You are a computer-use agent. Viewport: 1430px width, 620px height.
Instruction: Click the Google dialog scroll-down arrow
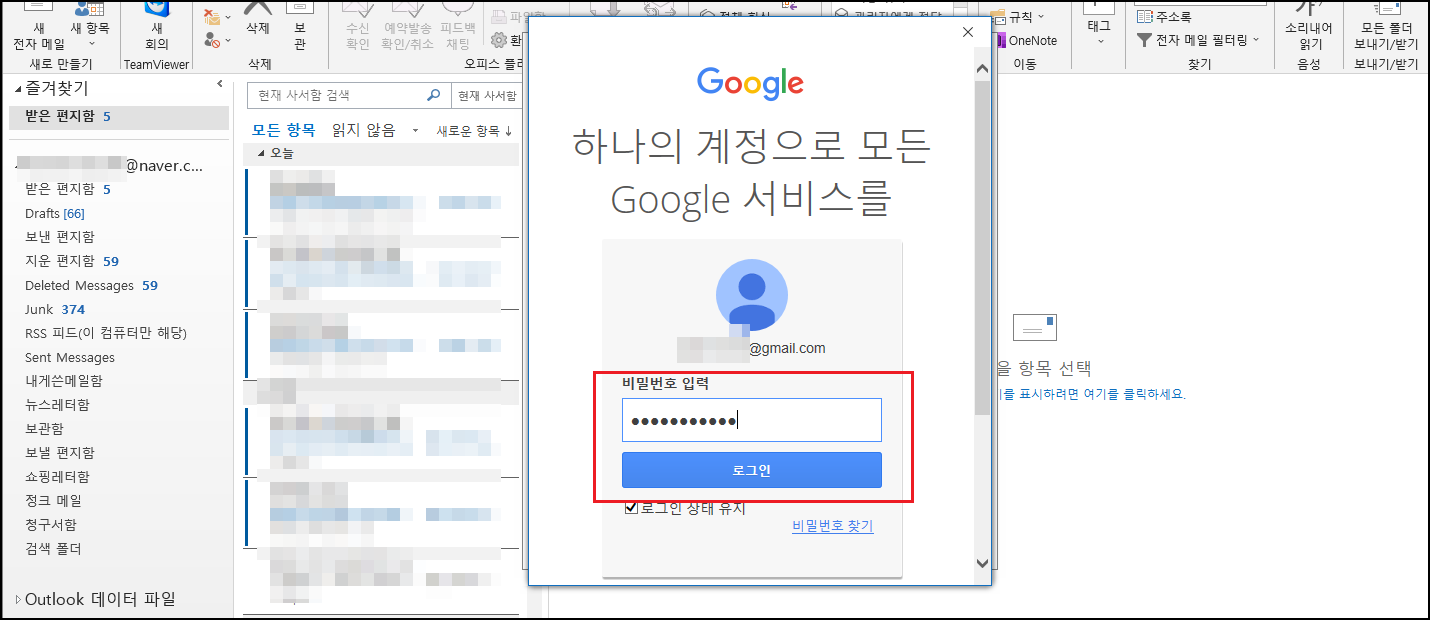[982, 563]
